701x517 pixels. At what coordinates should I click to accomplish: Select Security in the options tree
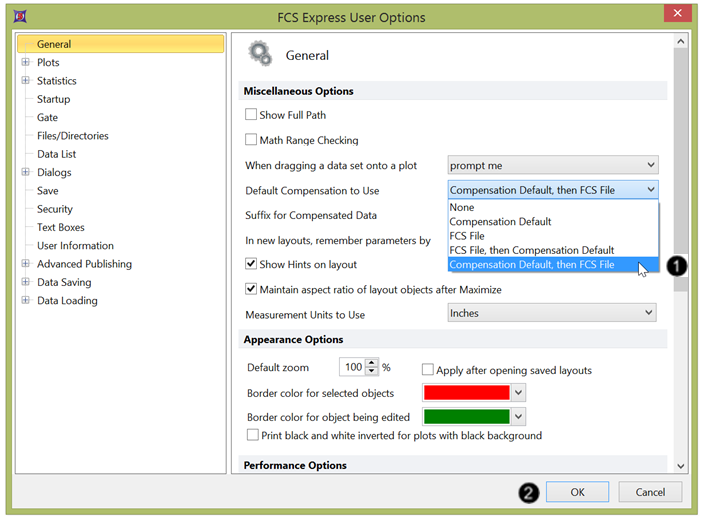point(55,209)
